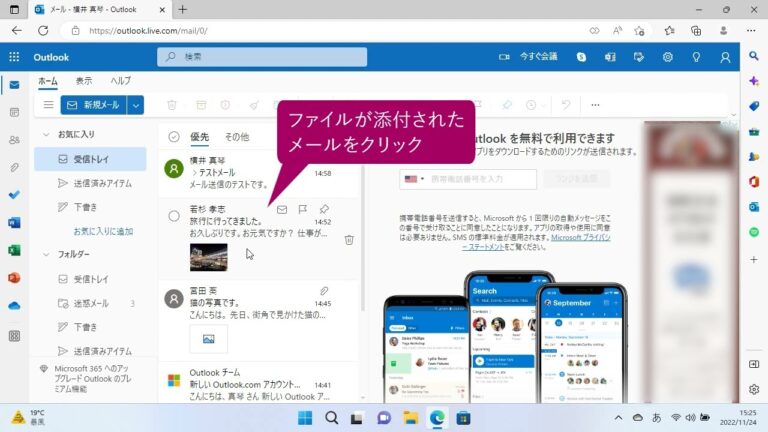Click お気に入りに追加 link
The height and width of the screenshot is (432, 768).
[x=103, y=231]
